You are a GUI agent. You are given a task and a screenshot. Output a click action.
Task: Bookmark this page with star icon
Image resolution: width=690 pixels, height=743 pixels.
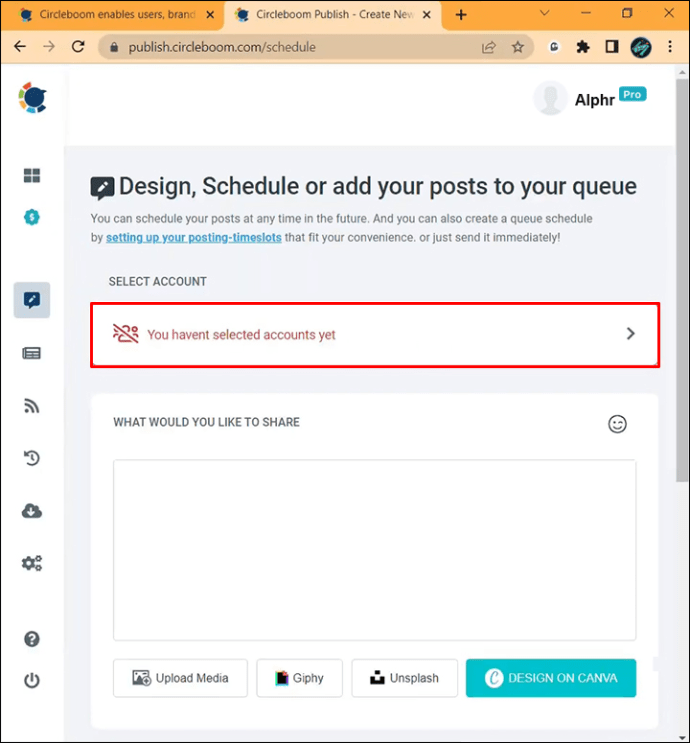(518, 47)
